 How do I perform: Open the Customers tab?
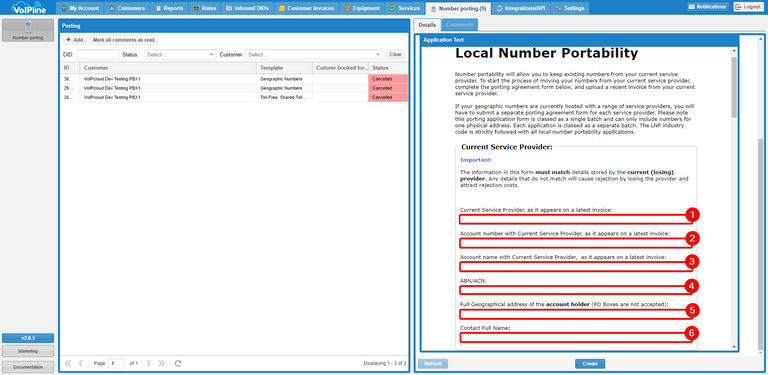[127, 8]
